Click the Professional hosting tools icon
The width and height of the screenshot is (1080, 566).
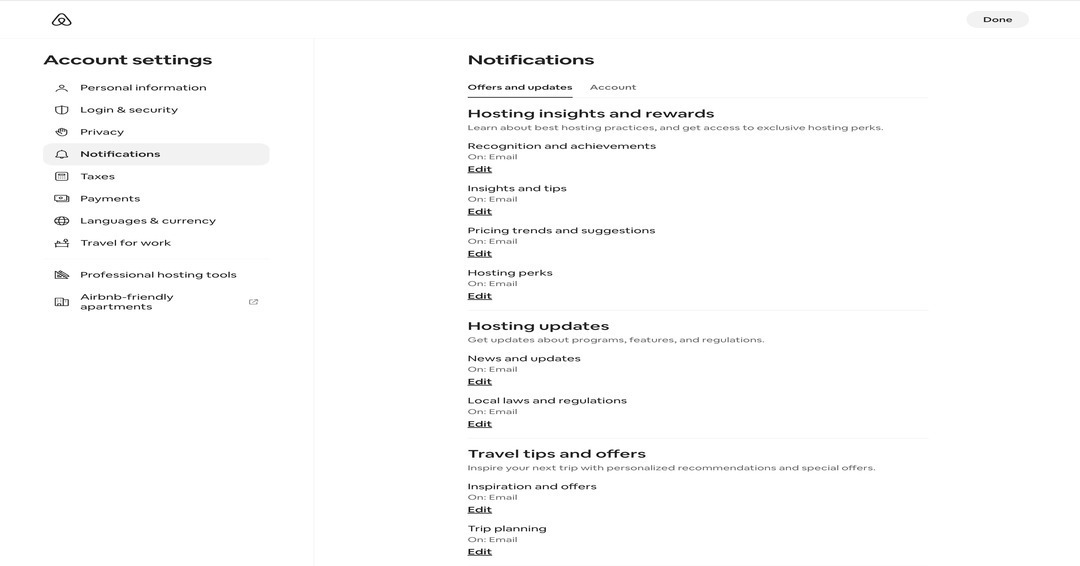(x=62, y=275)
